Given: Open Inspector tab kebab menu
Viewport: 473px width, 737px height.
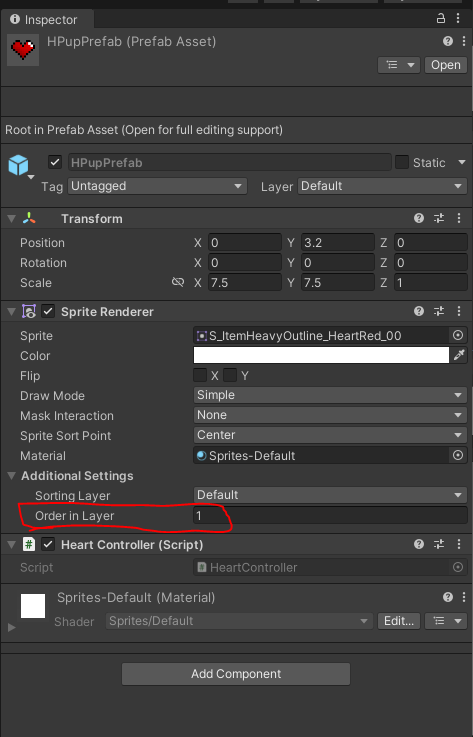Looking at the screenshot, I should [458, 18].
